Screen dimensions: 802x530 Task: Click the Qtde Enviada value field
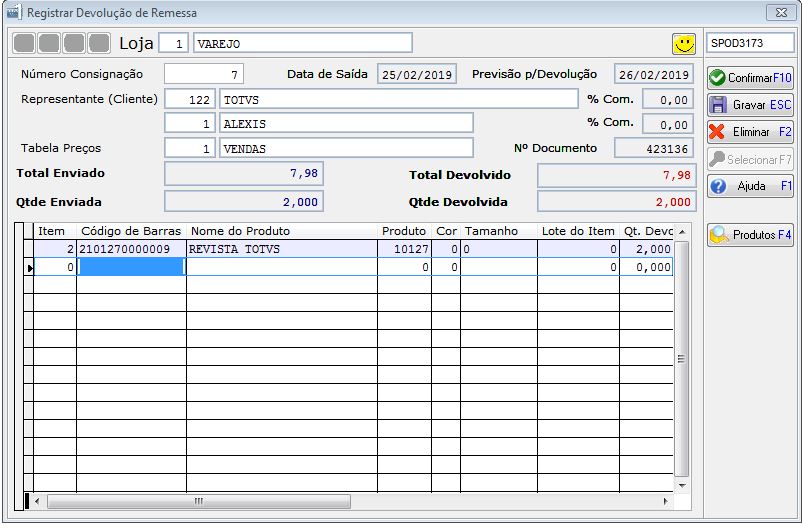pos(244,202)
